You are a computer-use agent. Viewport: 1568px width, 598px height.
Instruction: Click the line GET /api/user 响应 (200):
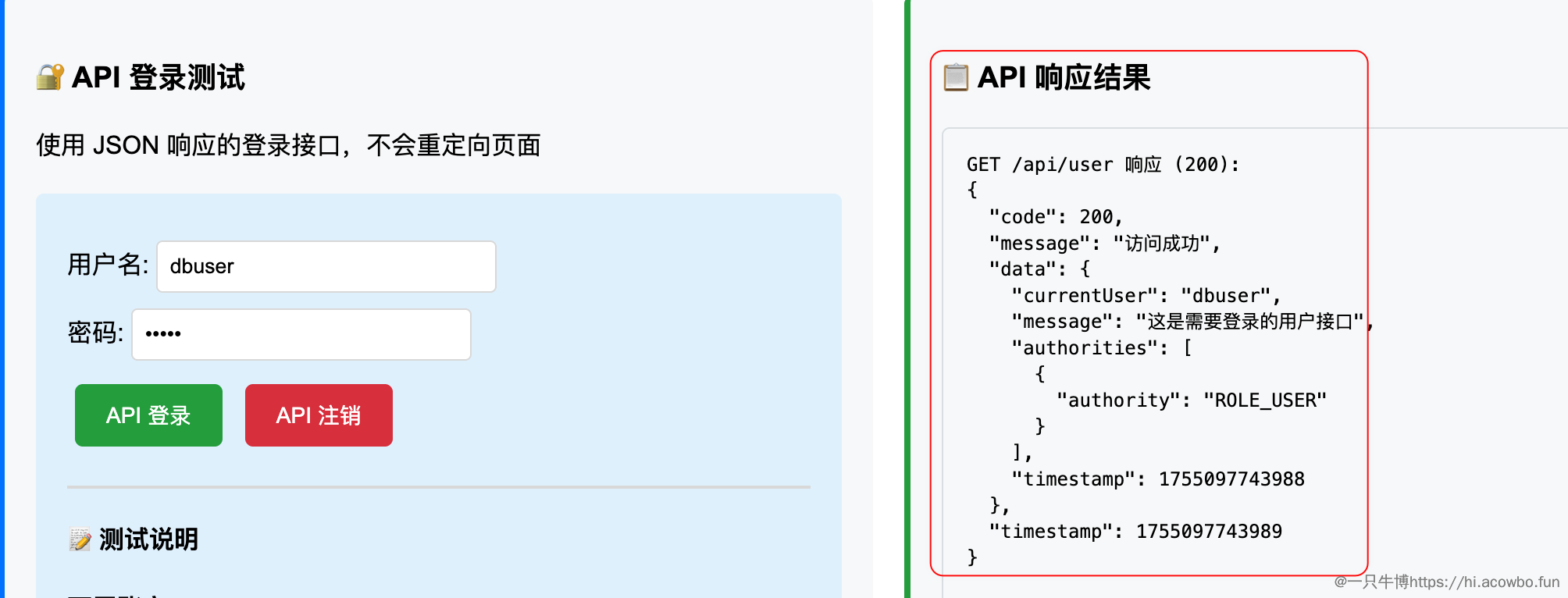1103,165
